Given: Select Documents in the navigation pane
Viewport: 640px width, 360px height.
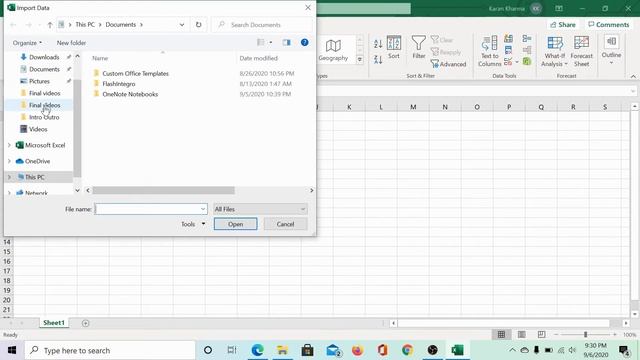Looking at the screenshot, I should (x=44, y=69).
